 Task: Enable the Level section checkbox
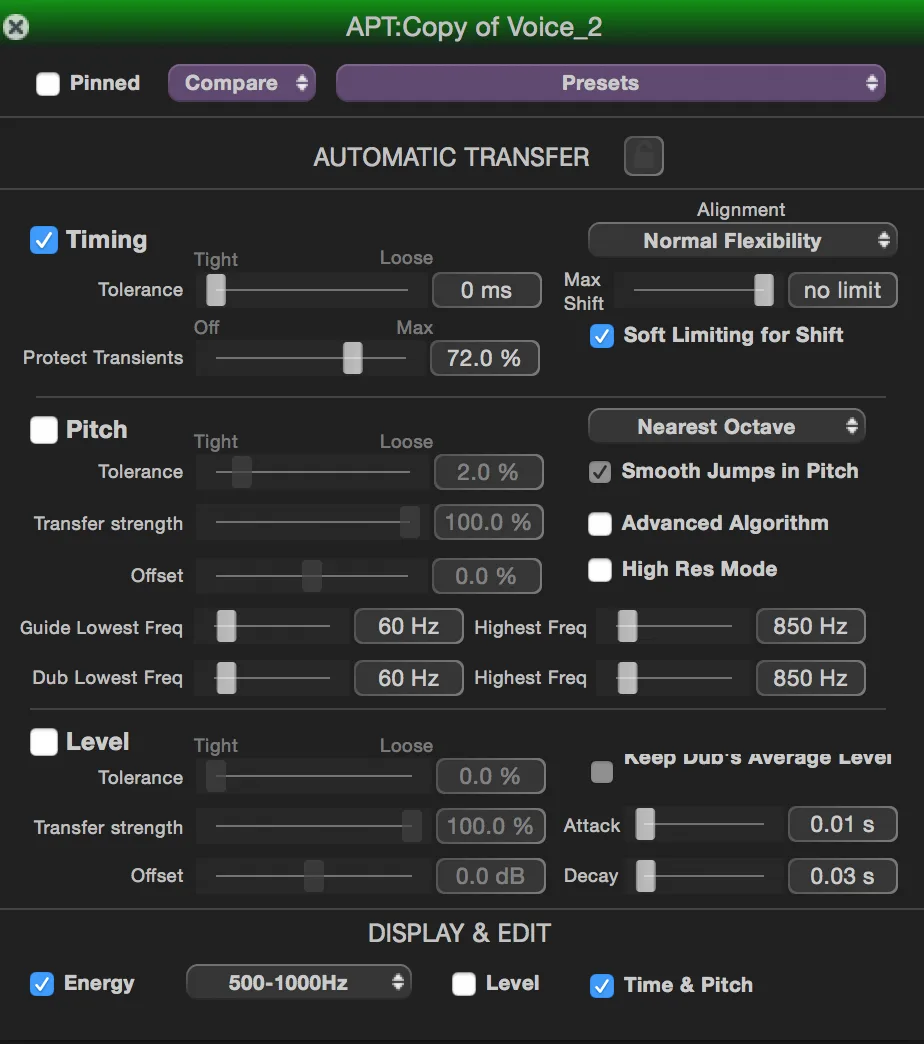[44, 742]
